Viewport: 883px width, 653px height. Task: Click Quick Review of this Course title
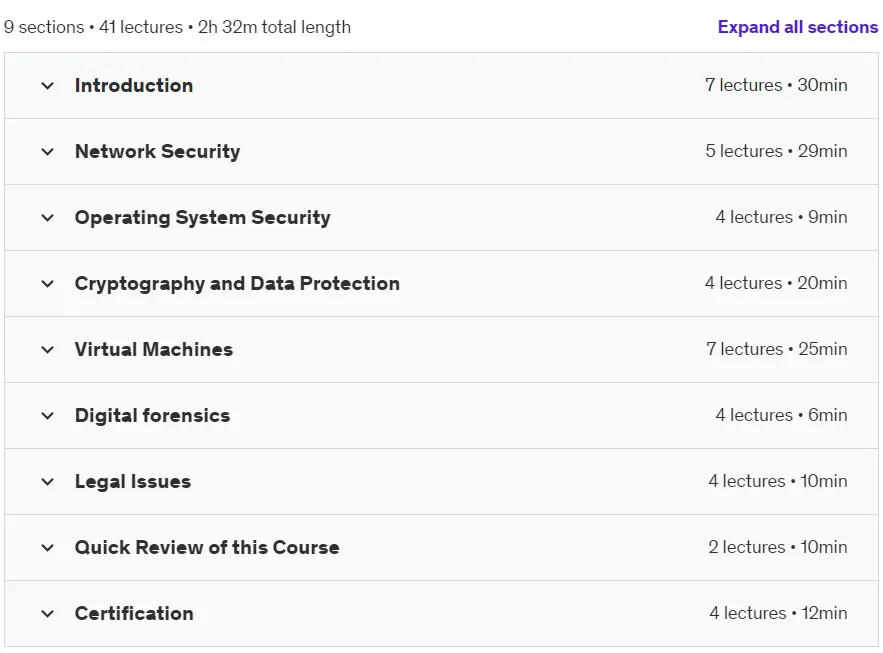tap(207, 547)
